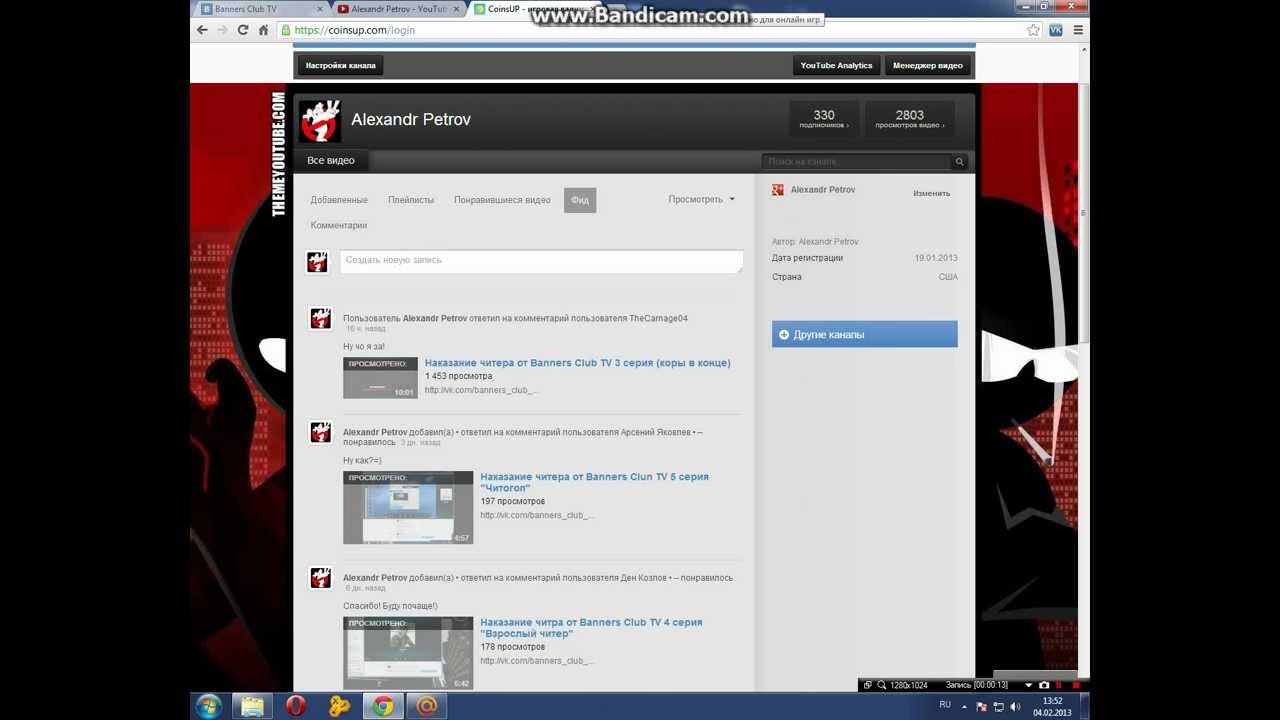Screen dimensions: 1280x720
Task: Open video link Наказание читера 5 серия Читогоп
Action: 594,482
